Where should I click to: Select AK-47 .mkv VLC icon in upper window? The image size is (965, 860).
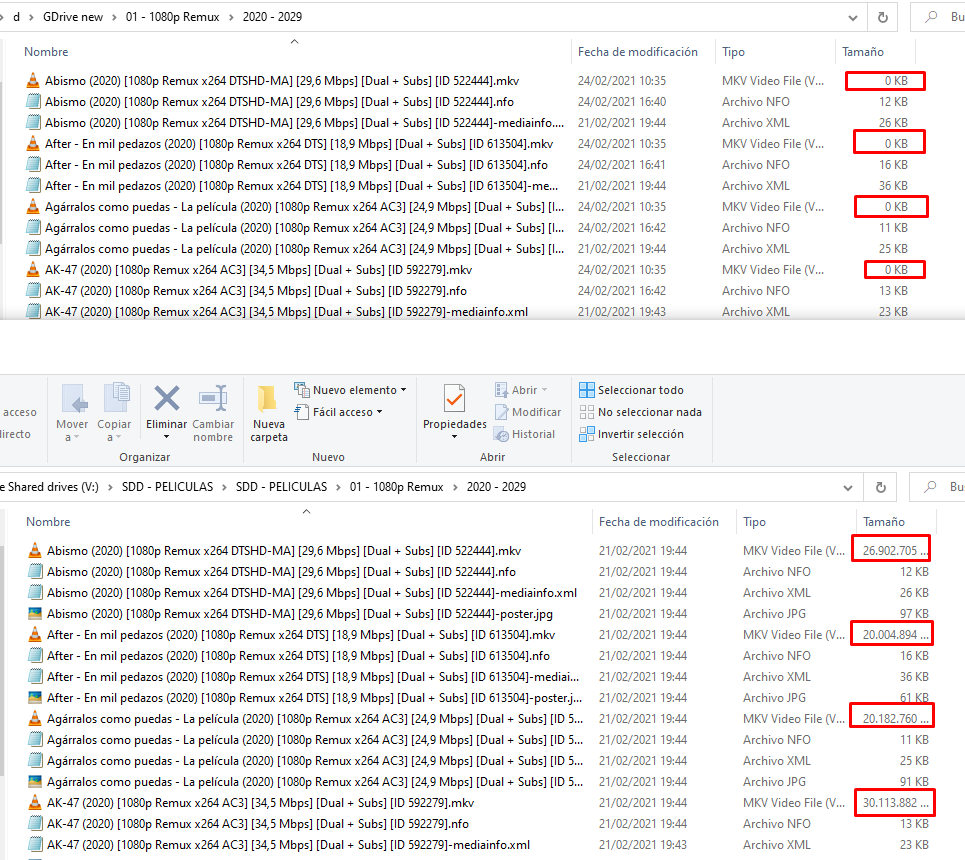coord(33,270)
